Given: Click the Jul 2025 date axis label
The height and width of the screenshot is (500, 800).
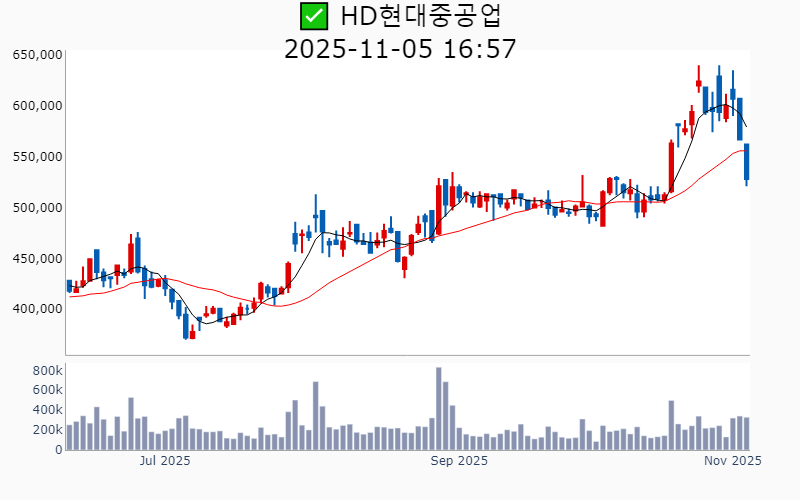Looking at the screenshot, I should point(165,461).
